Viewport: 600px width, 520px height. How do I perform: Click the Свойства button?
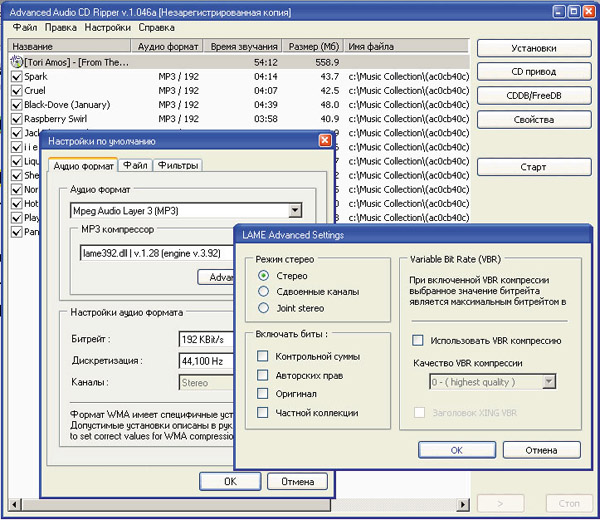(x=534, y=120)
